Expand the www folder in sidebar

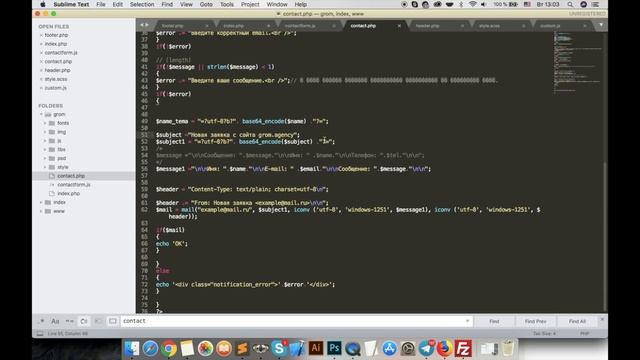[x=41, y=211]
